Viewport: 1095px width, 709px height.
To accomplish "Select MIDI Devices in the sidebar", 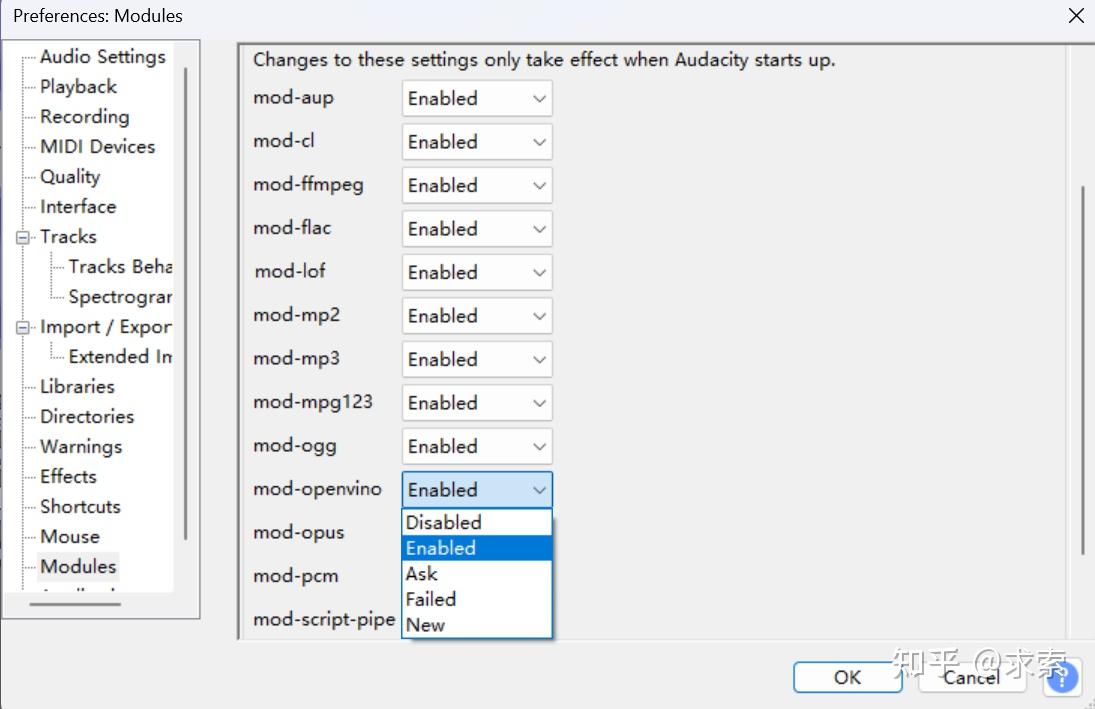I will click(x=97, y=147).
